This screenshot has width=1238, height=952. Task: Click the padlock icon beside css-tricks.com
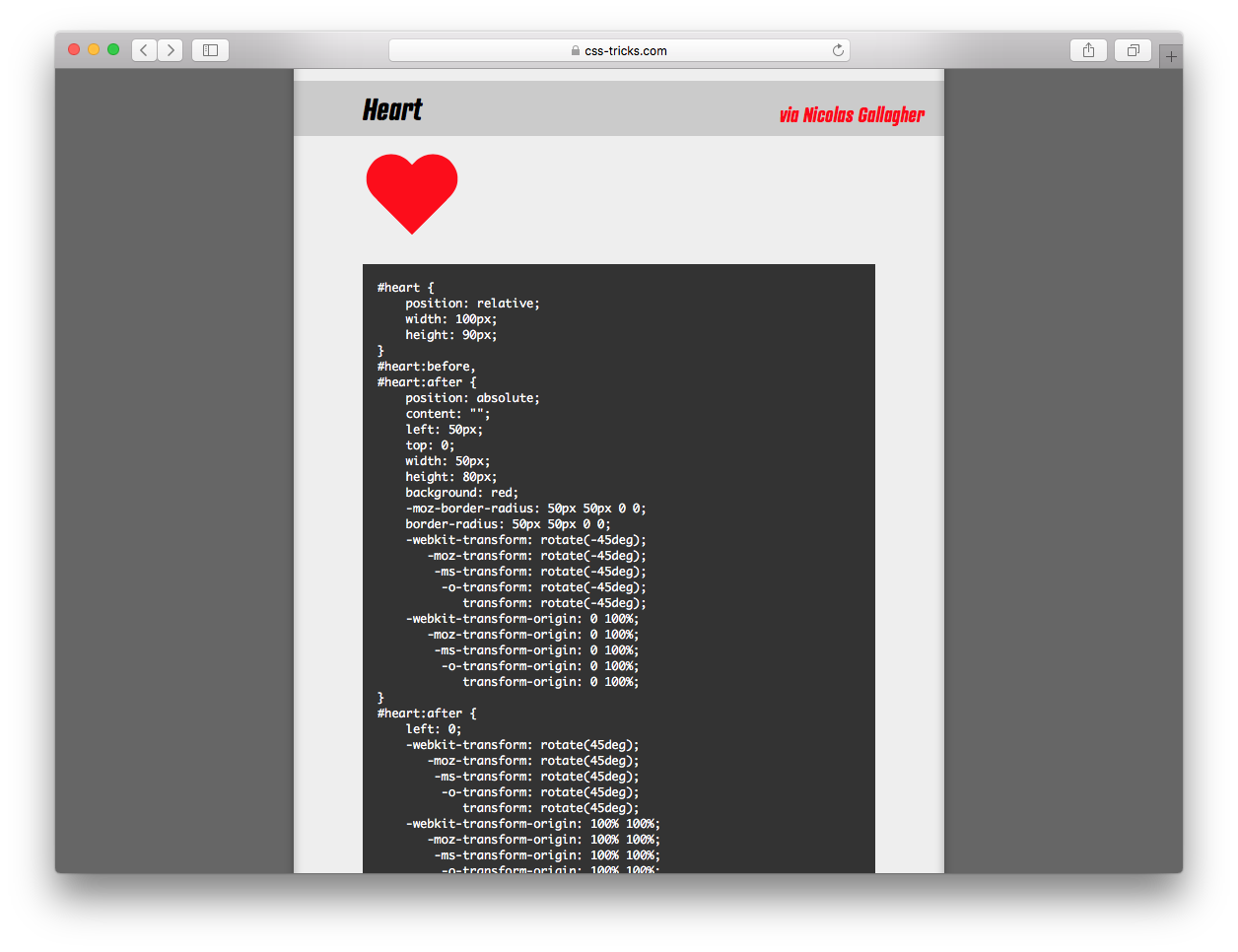(574, 50)
